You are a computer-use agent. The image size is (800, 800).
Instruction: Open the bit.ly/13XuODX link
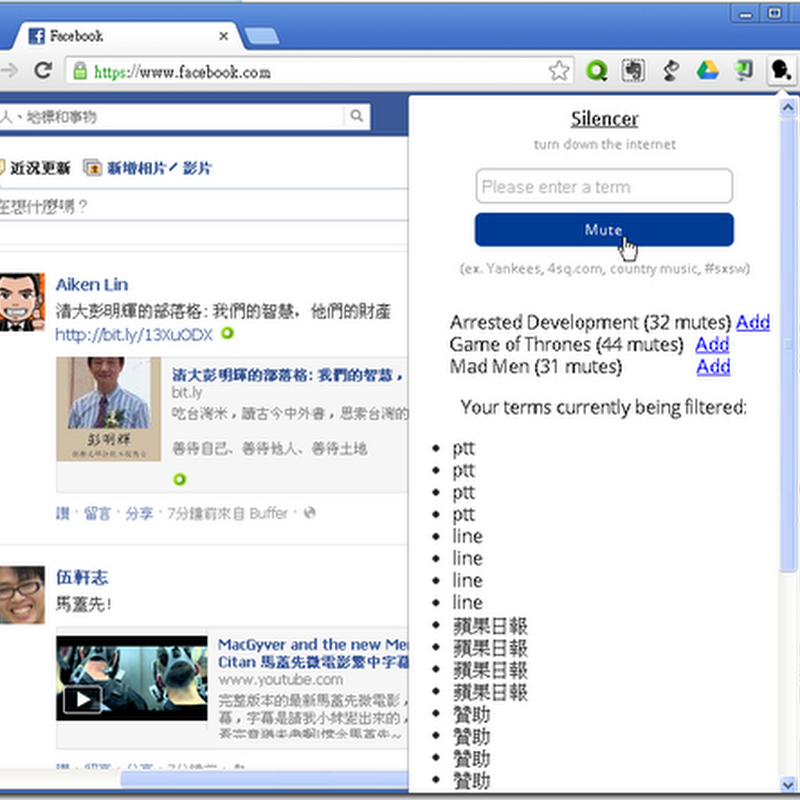click(x=134, y=335)
